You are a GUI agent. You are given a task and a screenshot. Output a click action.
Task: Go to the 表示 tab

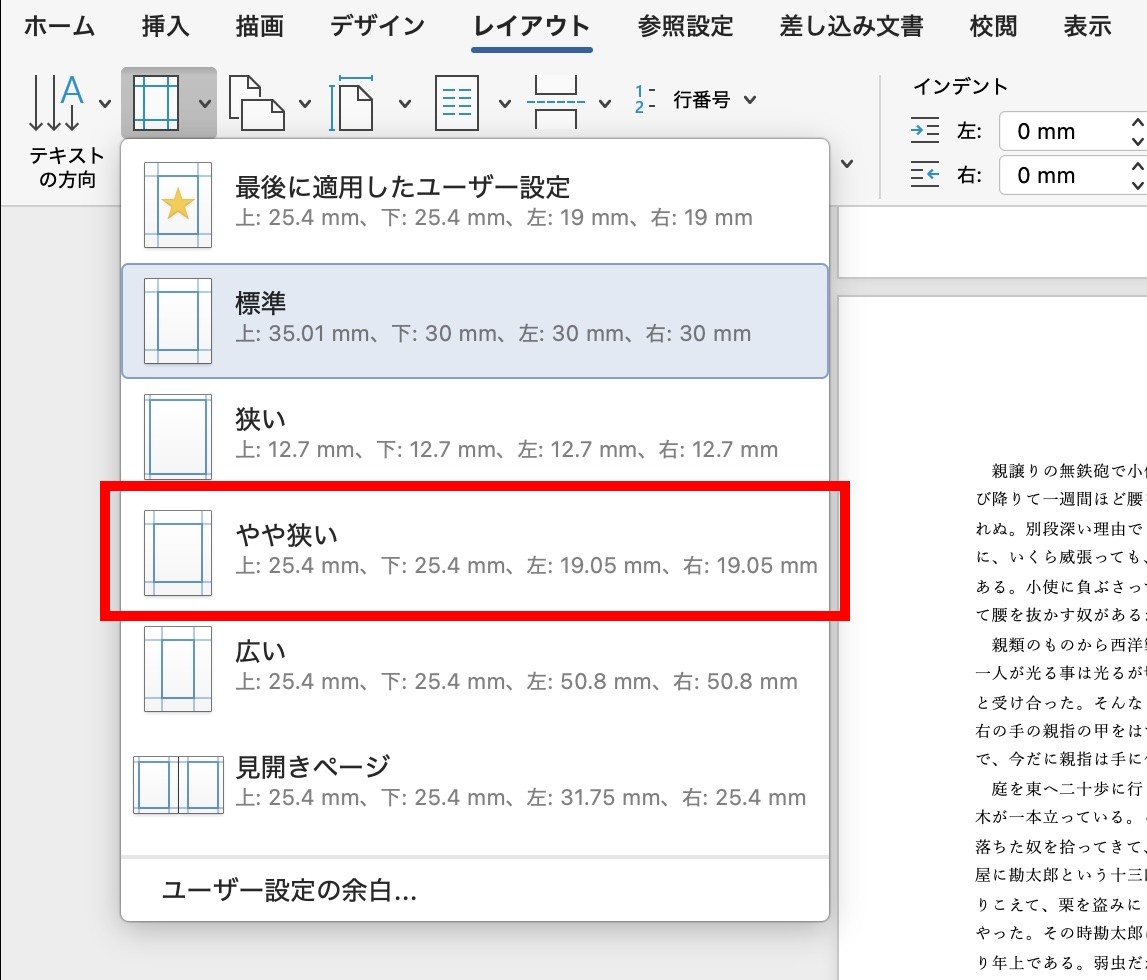click(1087, 26)
